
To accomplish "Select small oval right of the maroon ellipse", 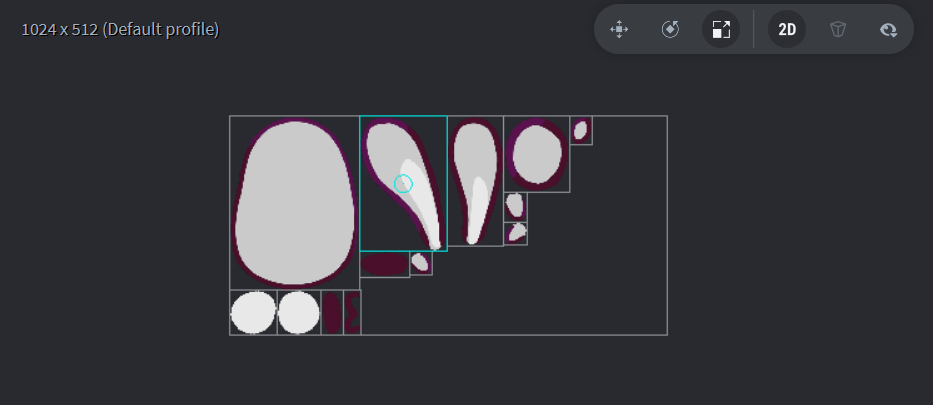I will [421, 263].
